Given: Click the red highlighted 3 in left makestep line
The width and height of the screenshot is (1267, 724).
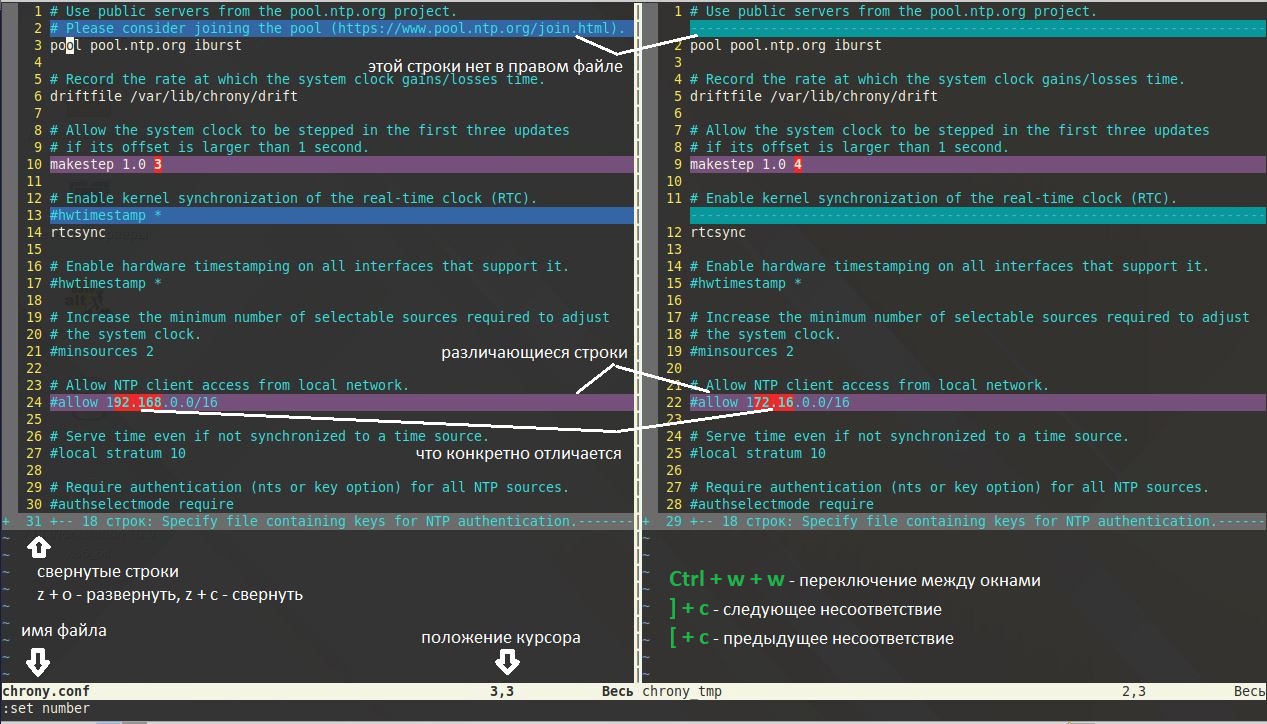Looking at the screenshot, I should pos(158,164).
